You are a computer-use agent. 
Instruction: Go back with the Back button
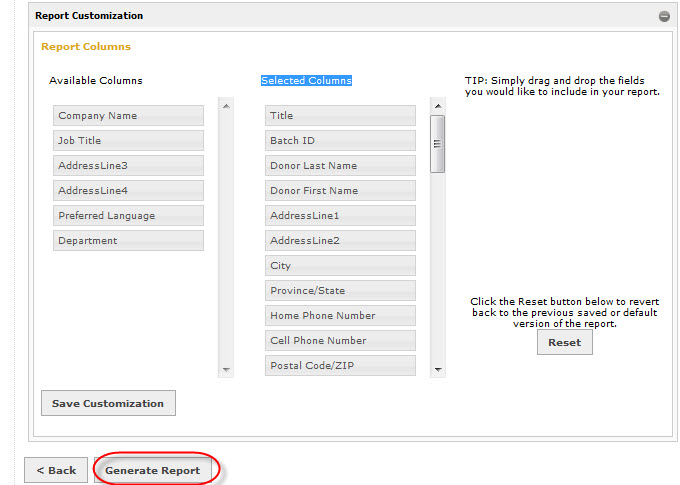click(56, 470)
